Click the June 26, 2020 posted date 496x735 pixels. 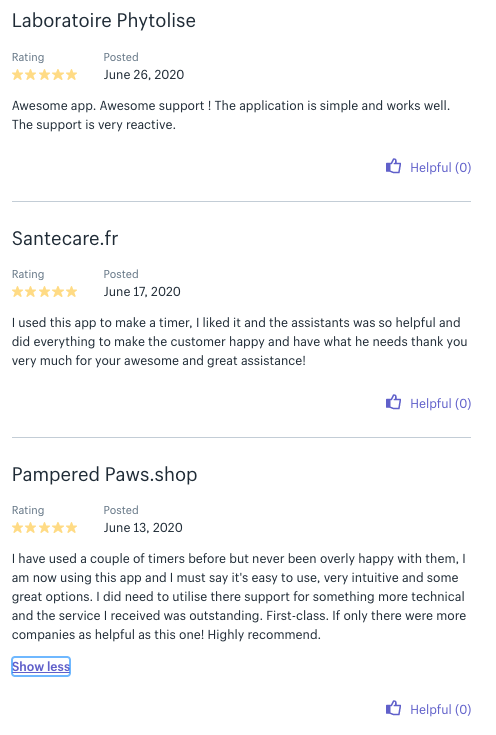(143, 75)
